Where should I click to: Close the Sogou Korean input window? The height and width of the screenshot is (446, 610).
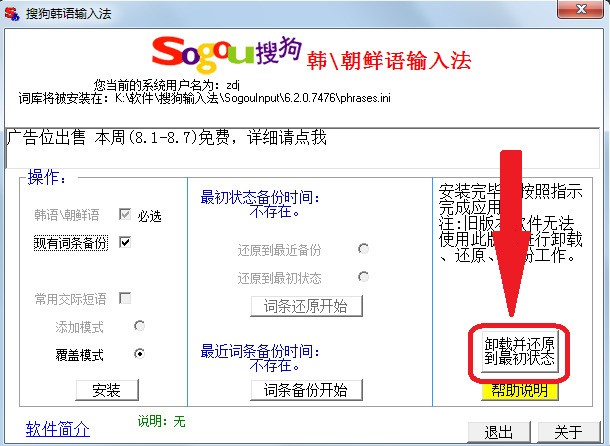[581, 9]
